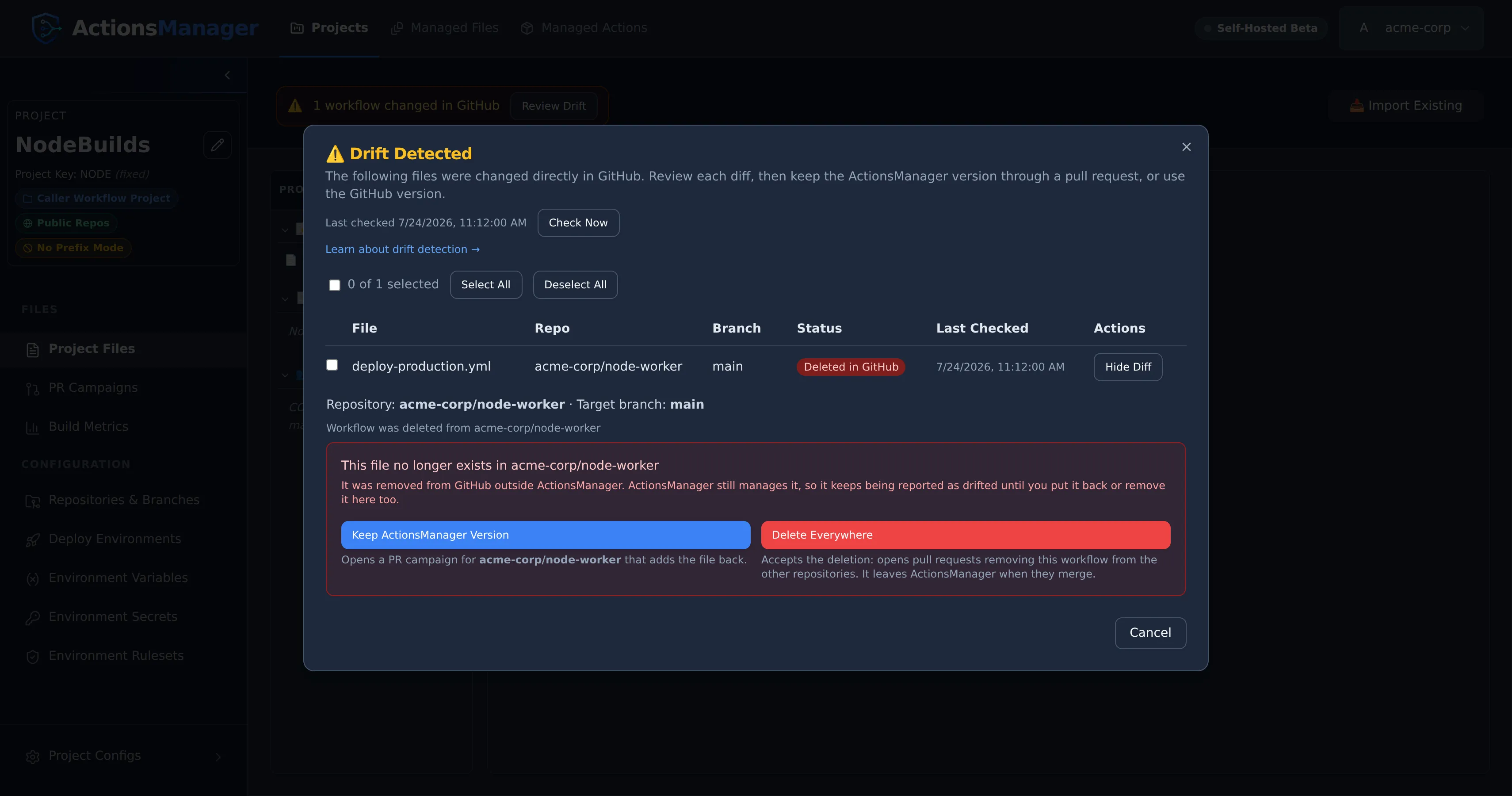Tick the select-all checkbox beside '0 of 1 selected'

click(x=335, y=285)
